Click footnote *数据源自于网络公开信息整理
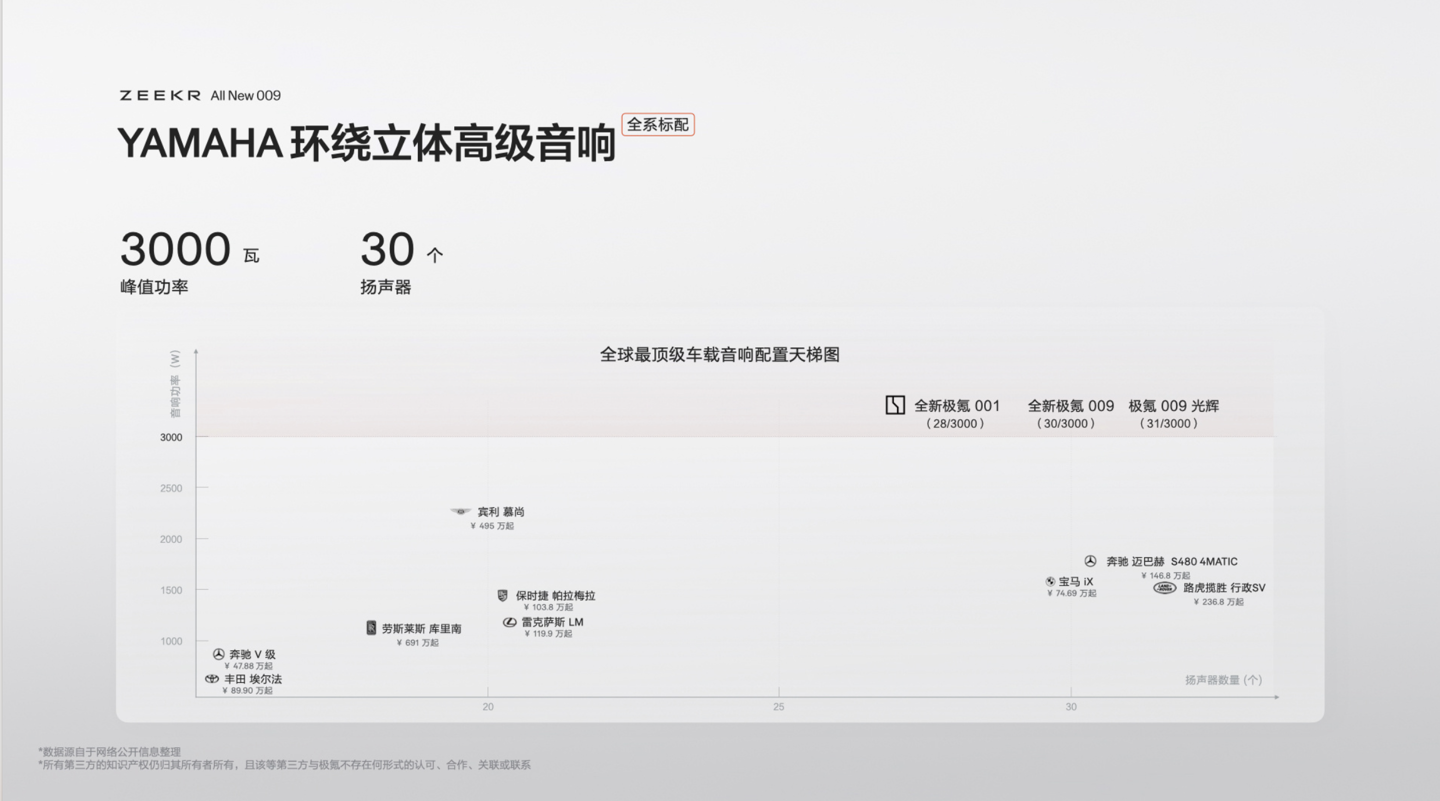This screenshot has width=1440, height=801. pos(110,751)
